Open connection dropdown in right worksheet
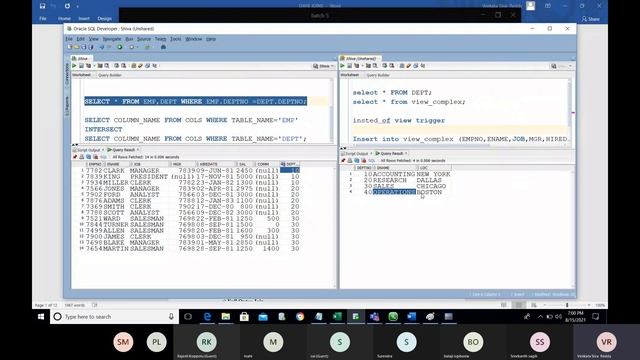 point(562,66)
